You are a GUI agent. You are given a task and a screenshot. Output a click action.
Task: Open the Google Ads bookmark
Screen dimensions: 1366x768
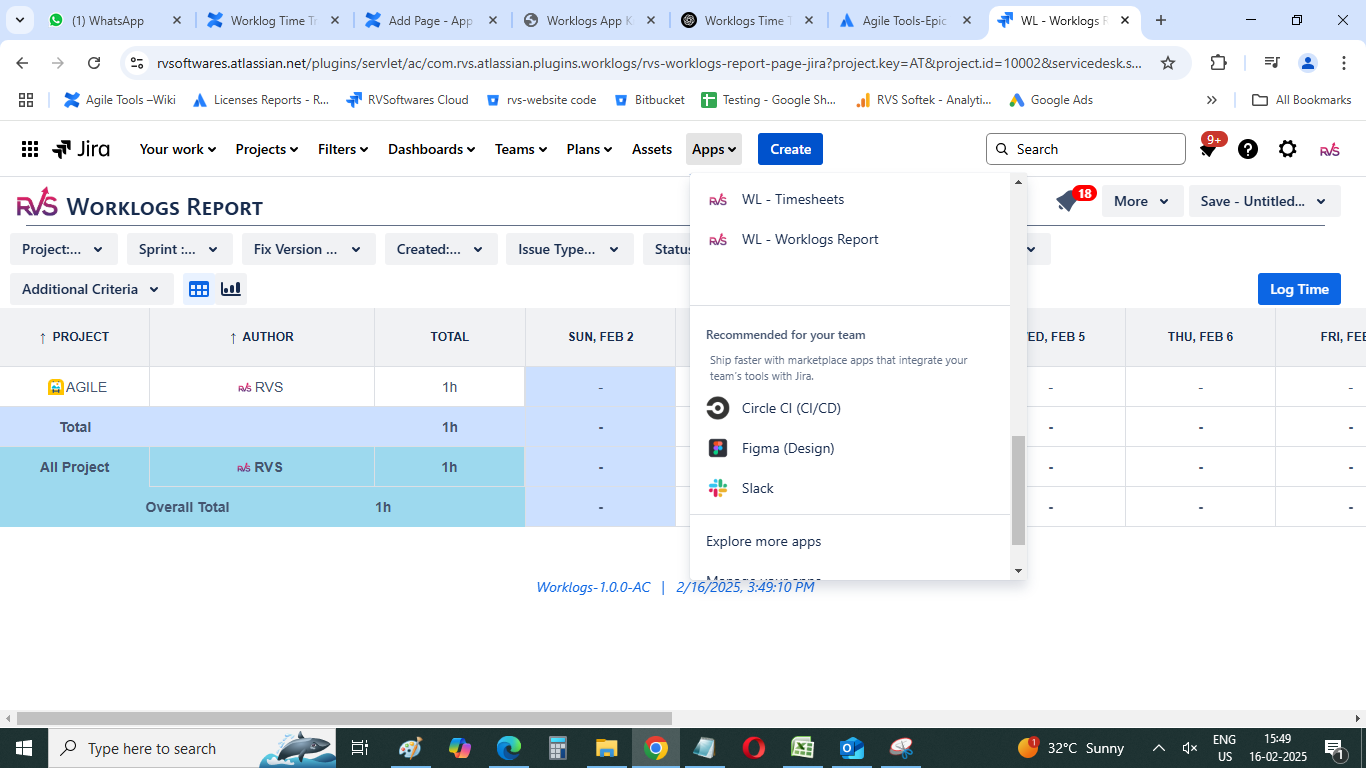pyautogui.click(x=1050, y=100)
